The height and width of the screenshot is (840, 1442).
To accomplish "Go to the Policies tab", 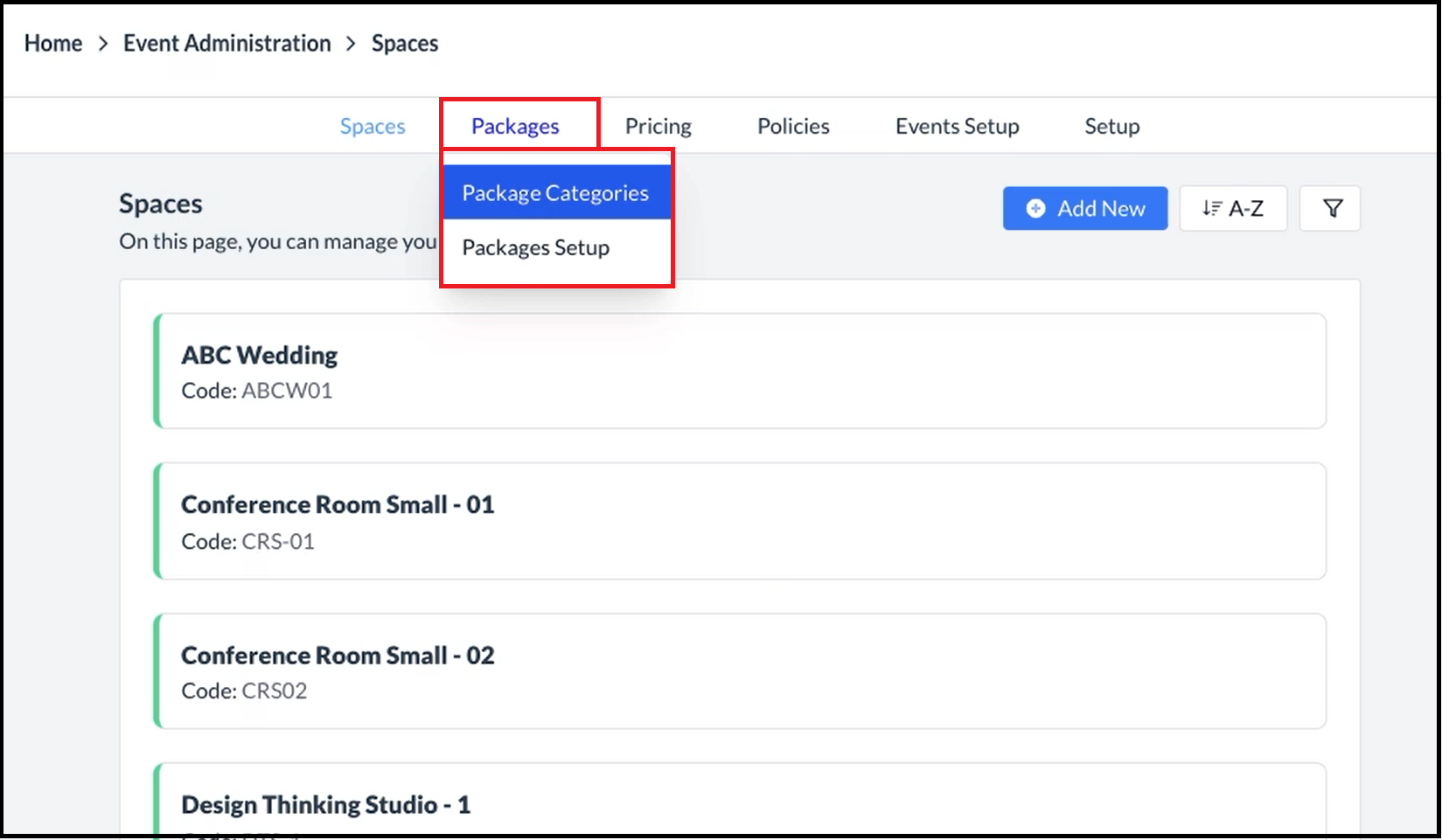I will (x=793, y=127).
